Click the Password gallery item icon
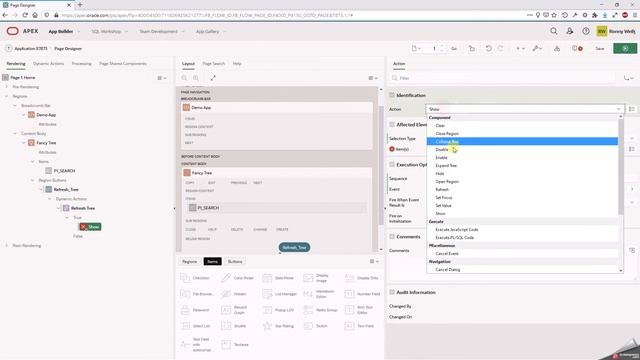This screenshot has width=640, height=360. pos(185,310)
